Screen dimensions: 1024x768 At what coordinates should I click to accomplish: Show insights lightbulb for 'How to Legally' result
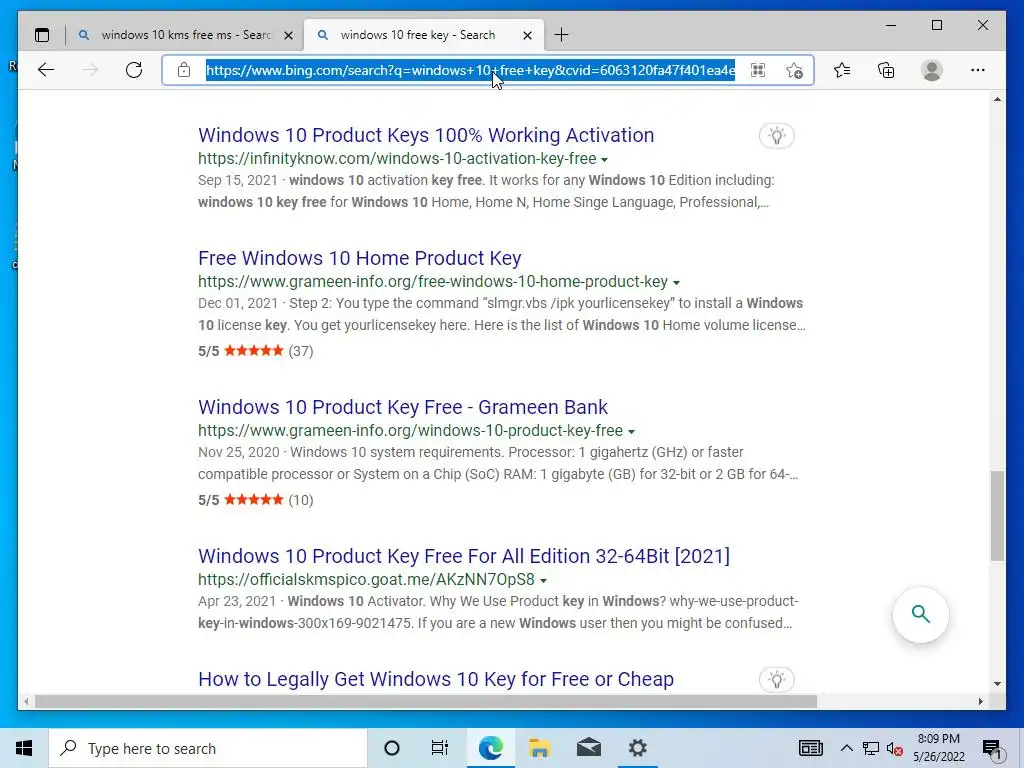point(776,680)
